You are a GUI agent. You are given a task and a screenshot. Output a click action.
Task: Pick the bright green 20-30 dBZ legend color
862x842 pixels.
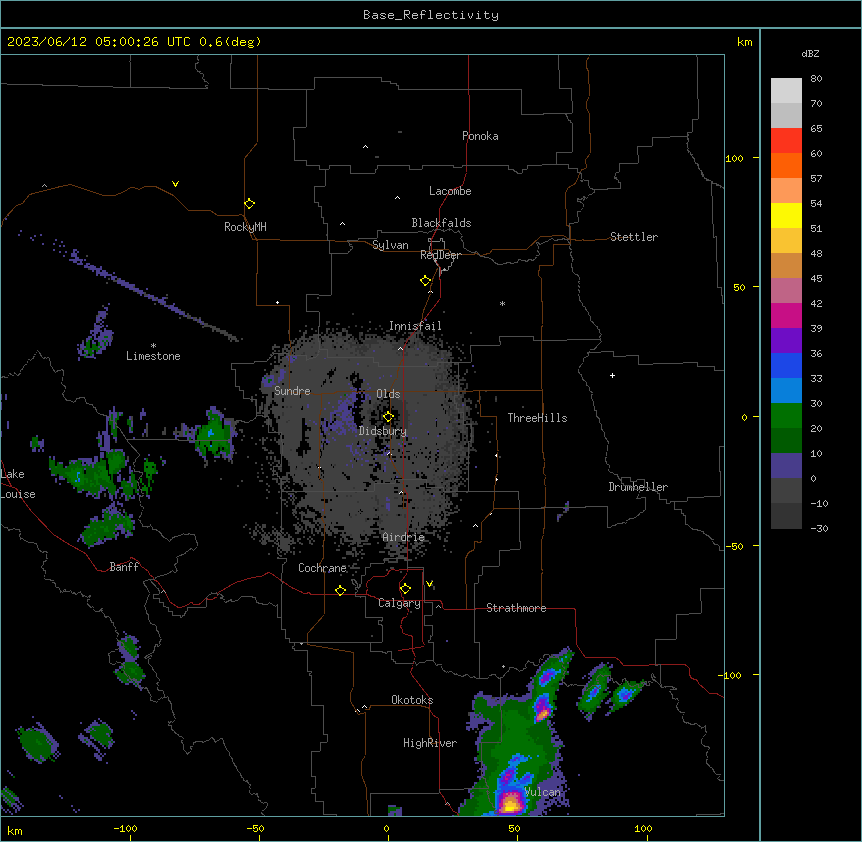click(x=786, y=416)
